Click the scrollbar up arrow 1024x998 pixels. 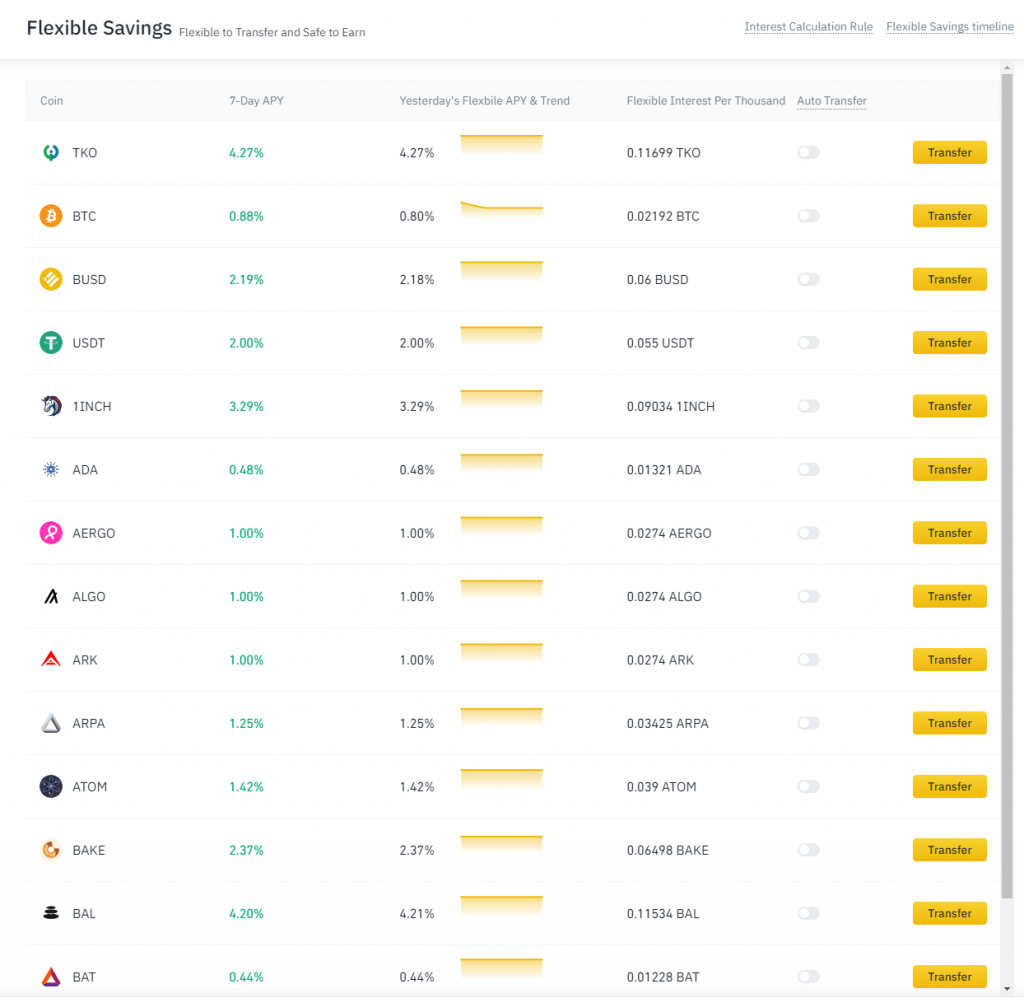click(1007, 68)
